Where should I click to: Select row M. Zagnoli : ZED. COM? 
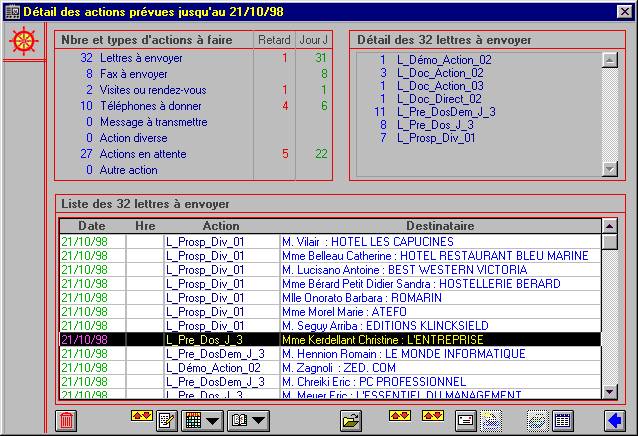(x=330, y=368)
